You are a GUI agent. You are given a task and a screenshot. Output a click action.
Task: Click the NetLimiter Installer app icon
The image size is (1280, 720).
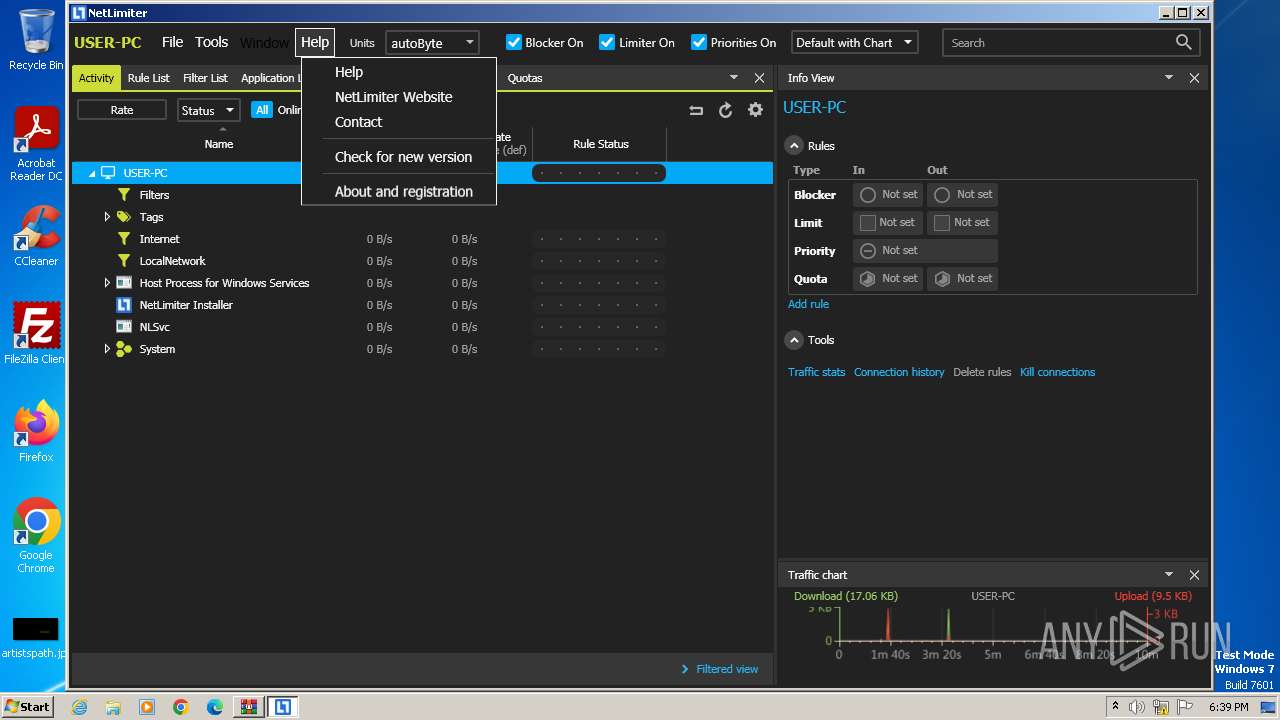(x=124, y=305)
